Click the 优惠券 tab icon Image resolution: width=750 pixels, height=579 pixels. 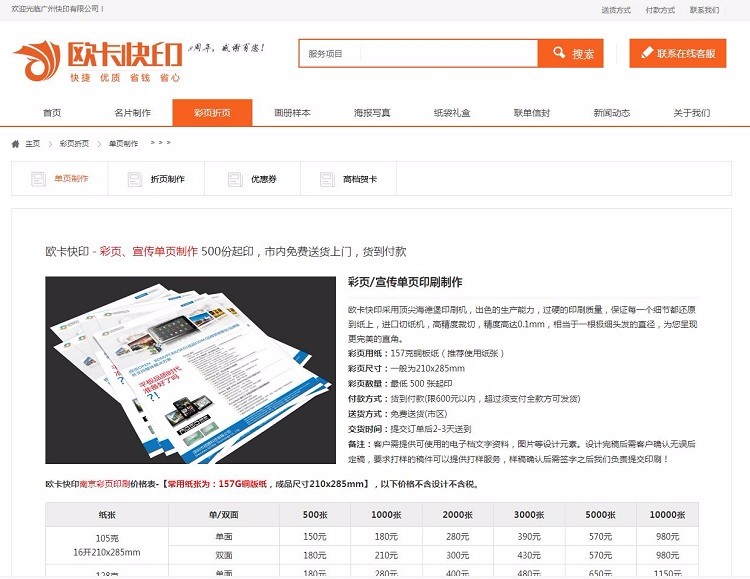point(235,179)
